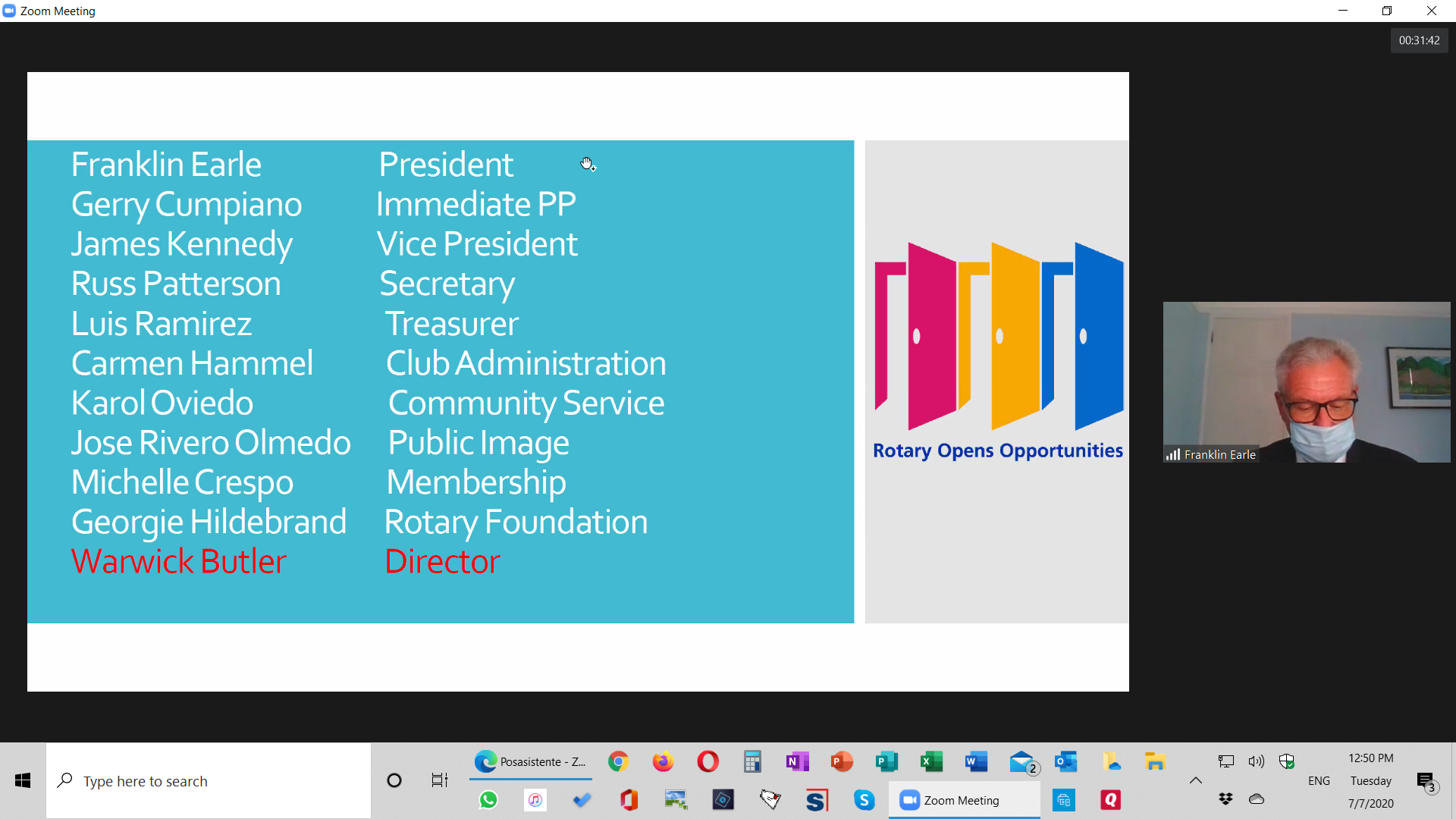Switch to the Zoom Meeting taskbar button
1456x819 pixels.
coord(963,800)
